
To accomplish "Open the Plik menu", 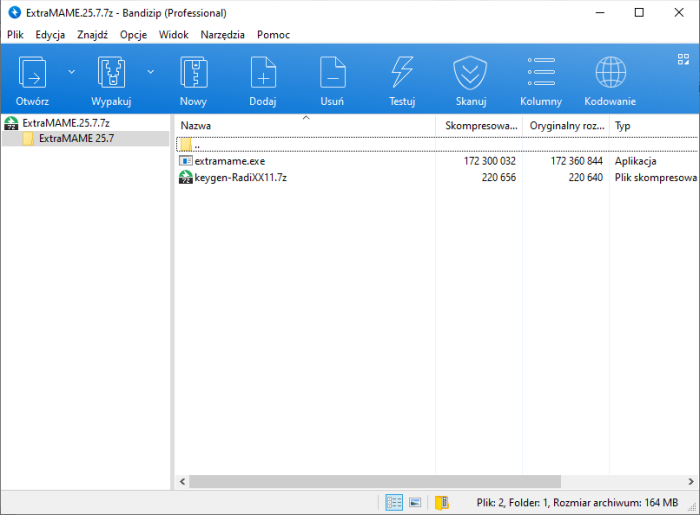I will tap(15, 35).
